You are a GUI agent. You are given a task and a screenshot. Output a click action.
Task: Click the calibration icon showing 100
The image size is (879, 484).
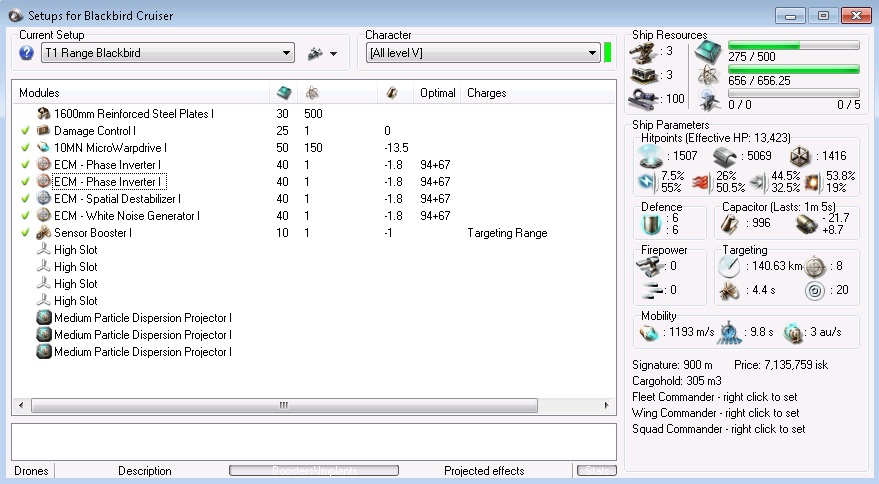[643, 99]
